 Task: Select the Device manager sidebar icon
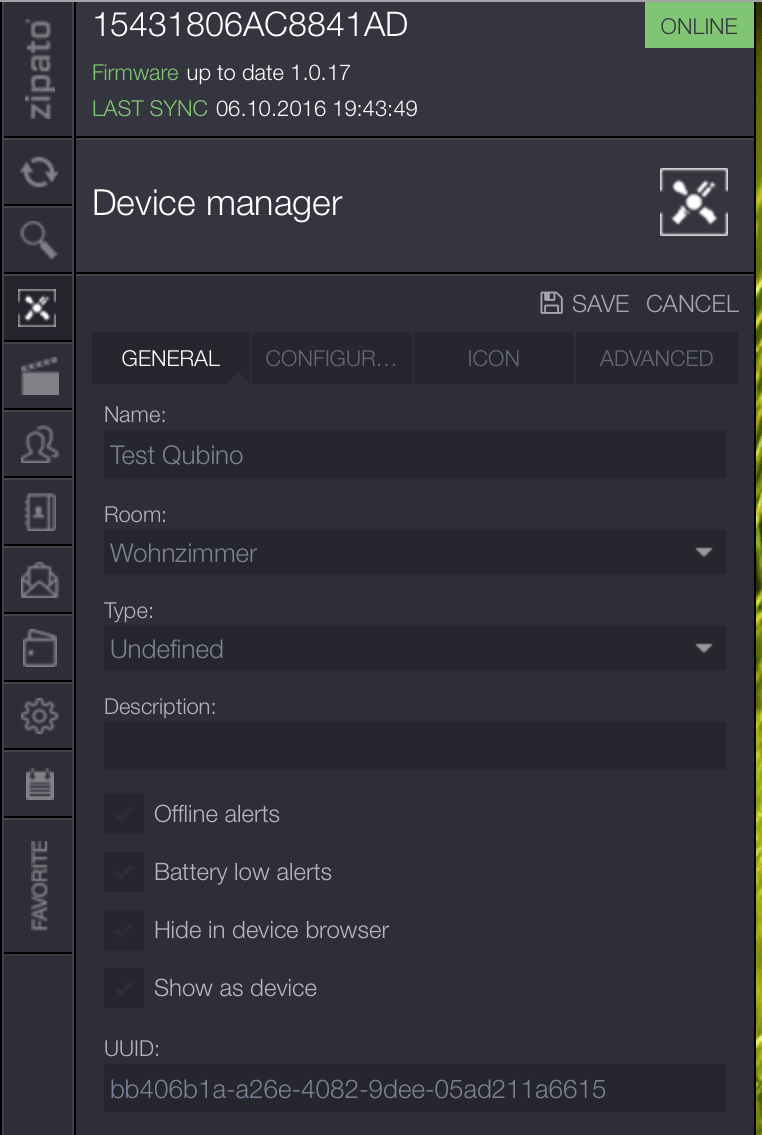[38, 308]
